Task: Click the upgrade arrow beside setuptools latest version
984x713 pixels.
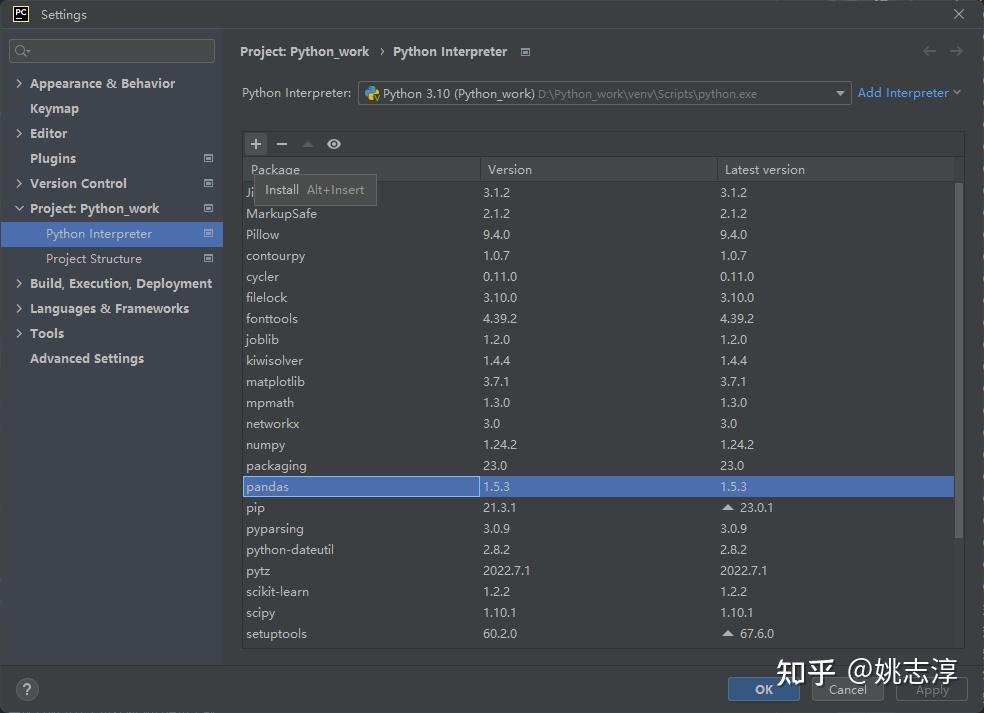Action: click(730, 633)
